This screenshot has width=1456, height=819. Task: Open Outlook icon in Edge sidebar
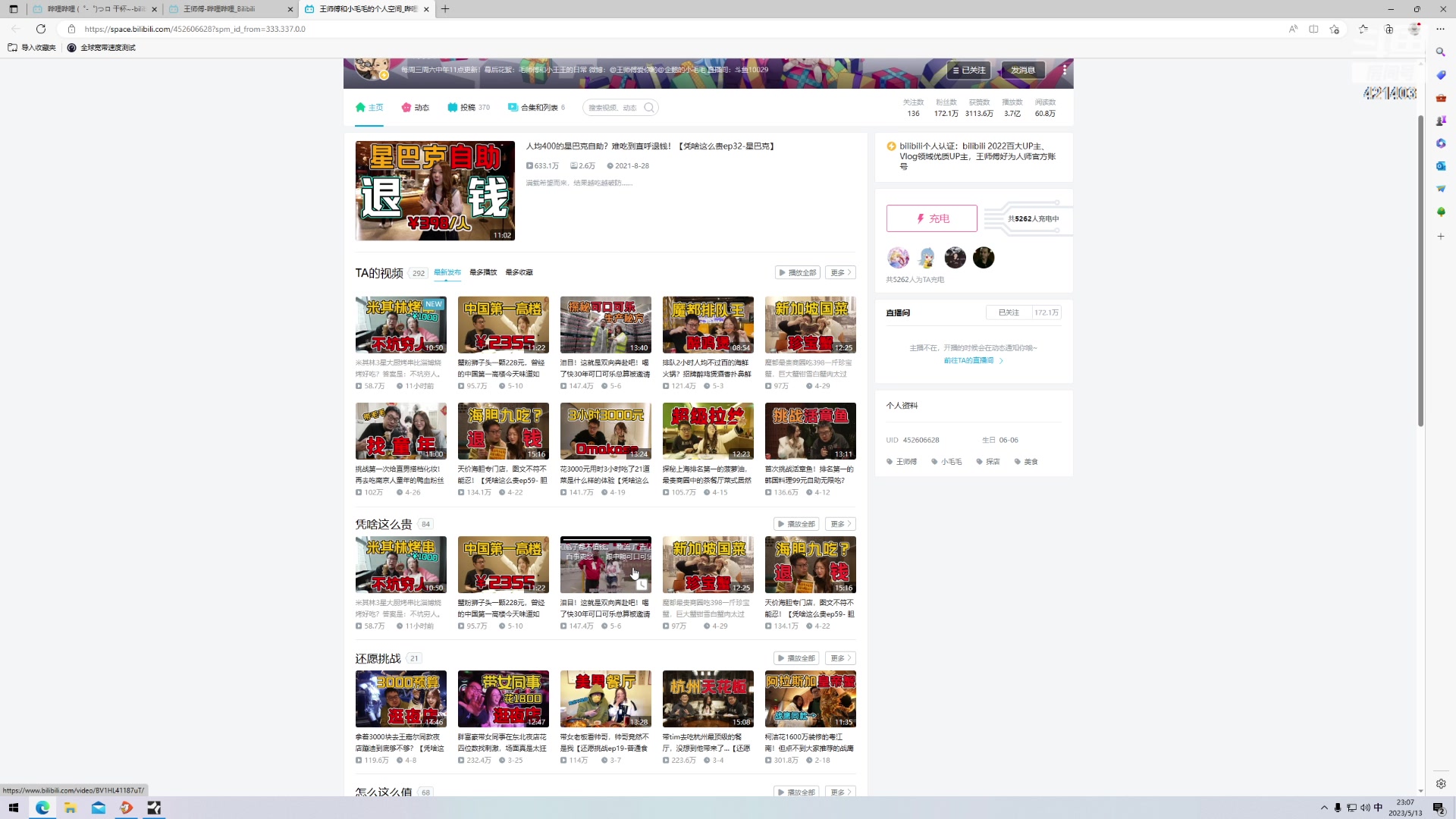pos(1441,166)
